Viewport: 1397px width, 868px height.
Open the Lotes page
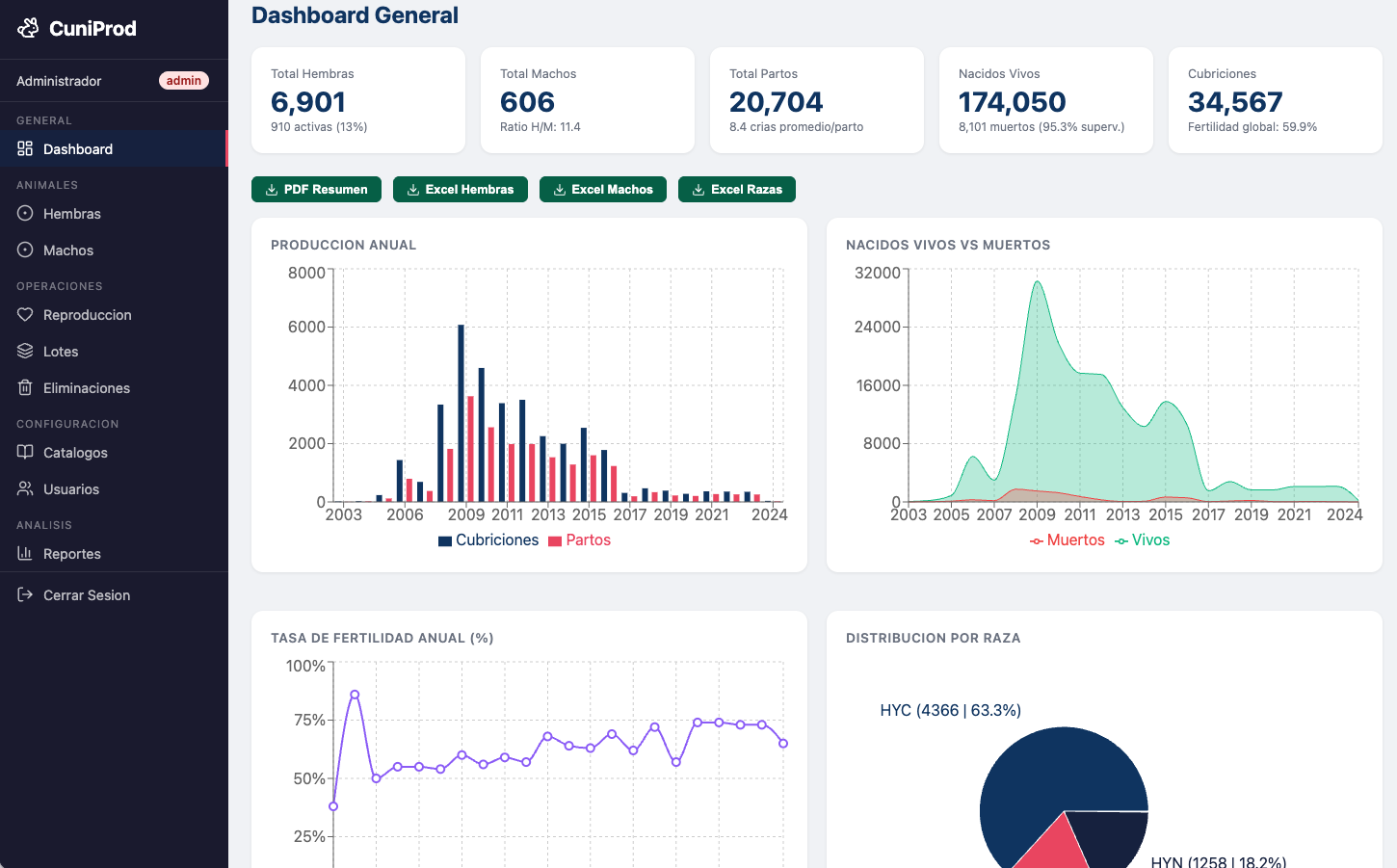click(114, 351)
